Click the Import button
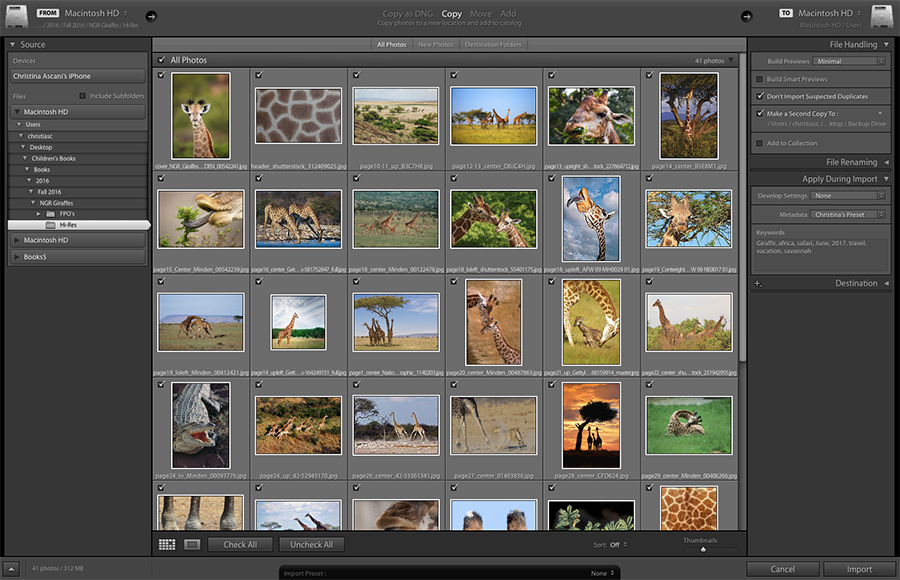The height and width of the screenshot is (580, 900). (x=859, y=569)
